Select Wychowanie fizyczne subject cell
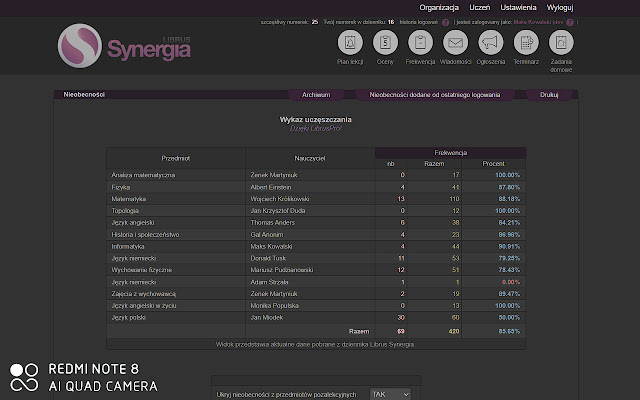Image resolution: width=640 pixels, height=400 pixels. click(x=176, y=270)
